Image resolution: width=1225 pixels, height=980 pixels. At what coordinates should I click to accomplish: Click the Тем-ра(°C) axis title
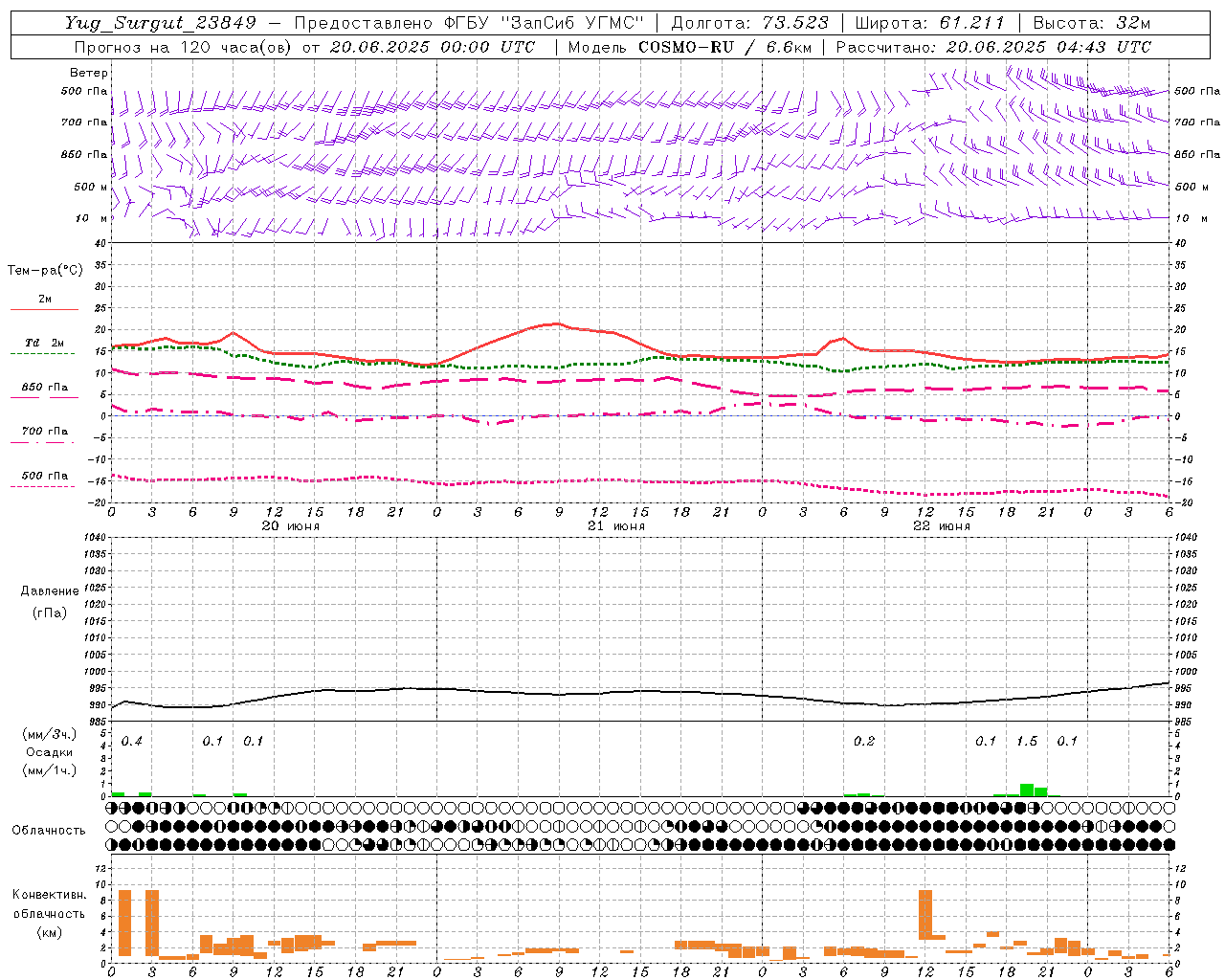click(45, 270)
